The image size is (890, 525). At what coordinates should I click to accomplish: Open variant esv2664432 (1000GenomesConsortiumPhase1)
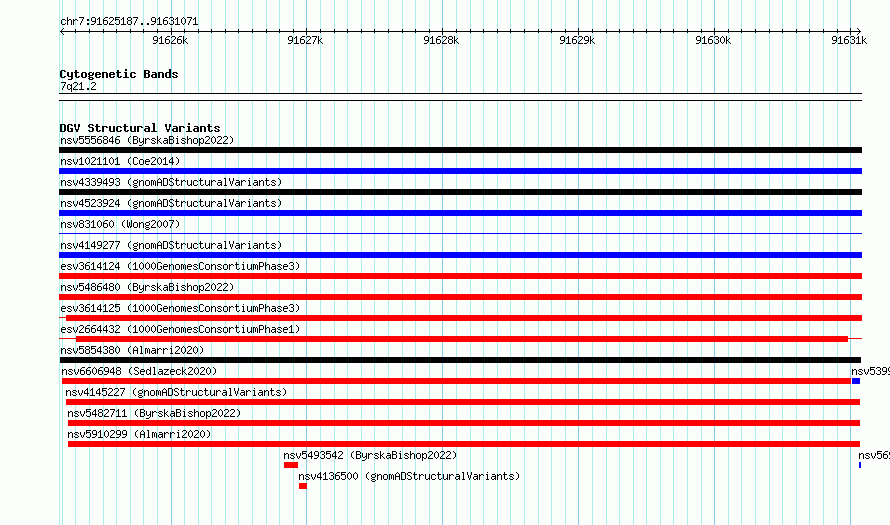tap(180, 329)
